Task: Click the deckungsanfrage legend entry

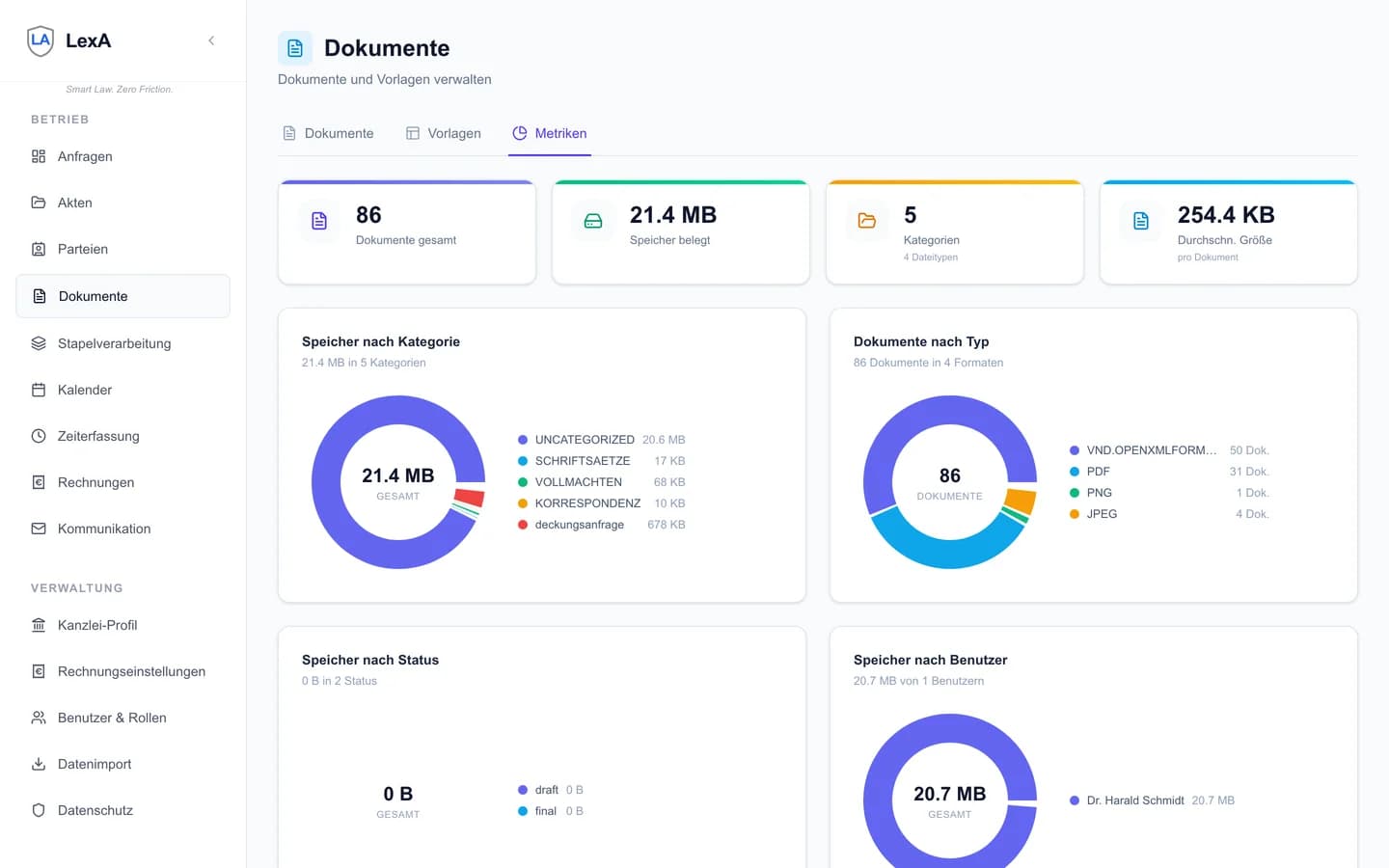Action: tap(579, 525)
